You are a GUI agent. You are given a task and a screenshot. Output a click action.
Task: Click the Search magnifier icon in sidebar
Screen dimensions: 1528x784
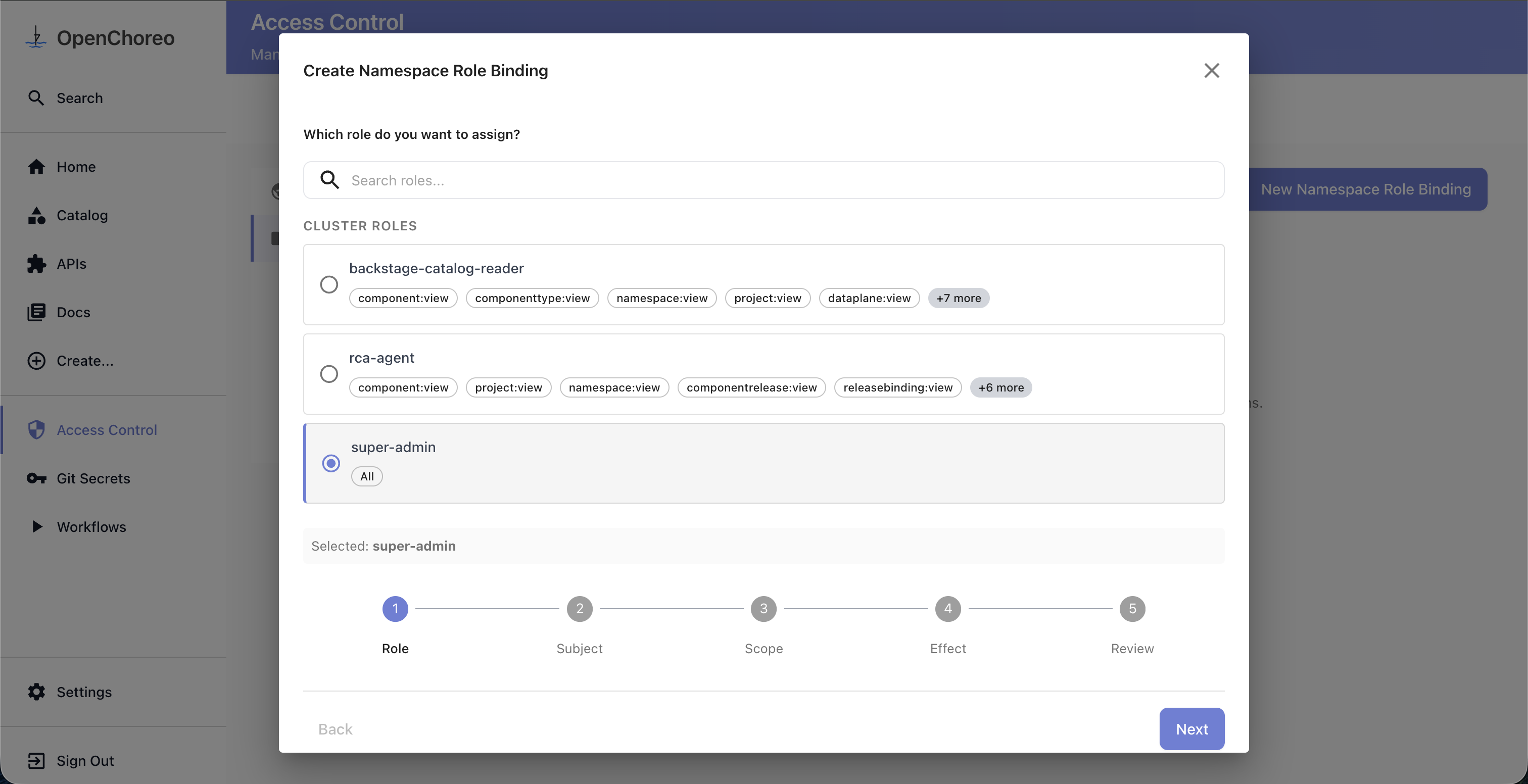(x=35, y=98)
